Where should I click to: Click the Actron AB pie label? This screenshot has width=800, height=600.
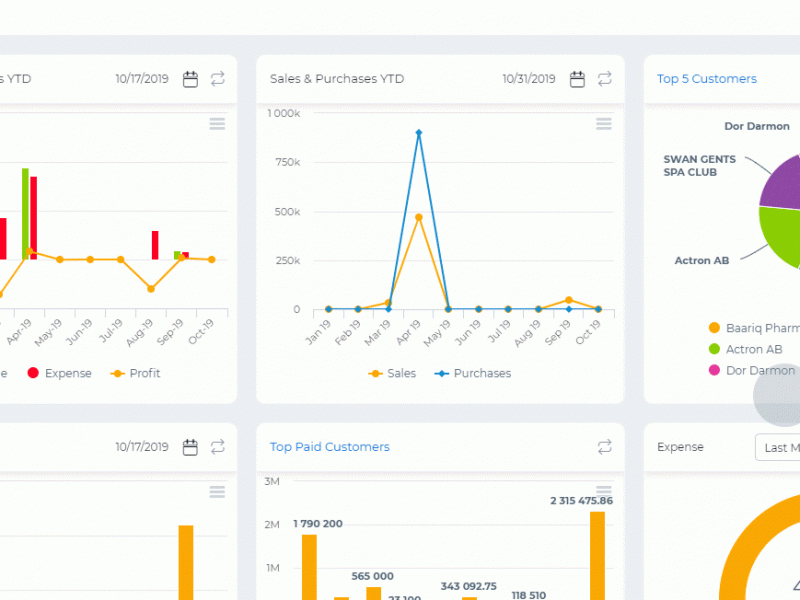(x=702, y=261)
